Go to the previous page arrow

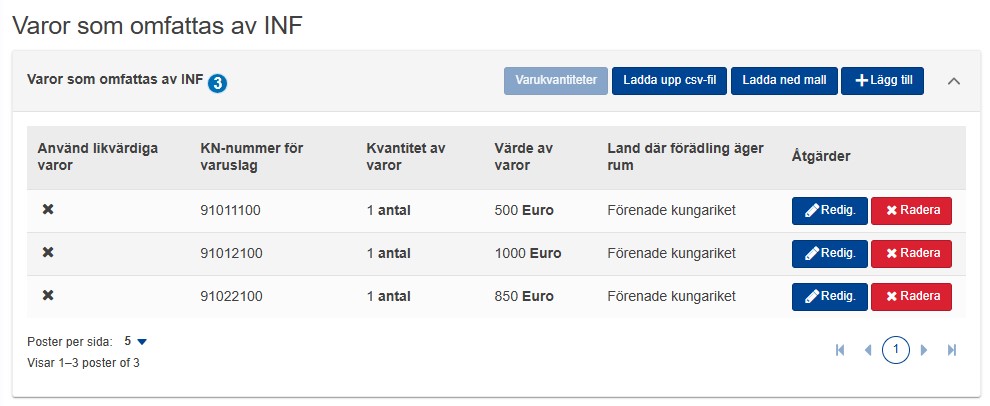coord(868,350)
